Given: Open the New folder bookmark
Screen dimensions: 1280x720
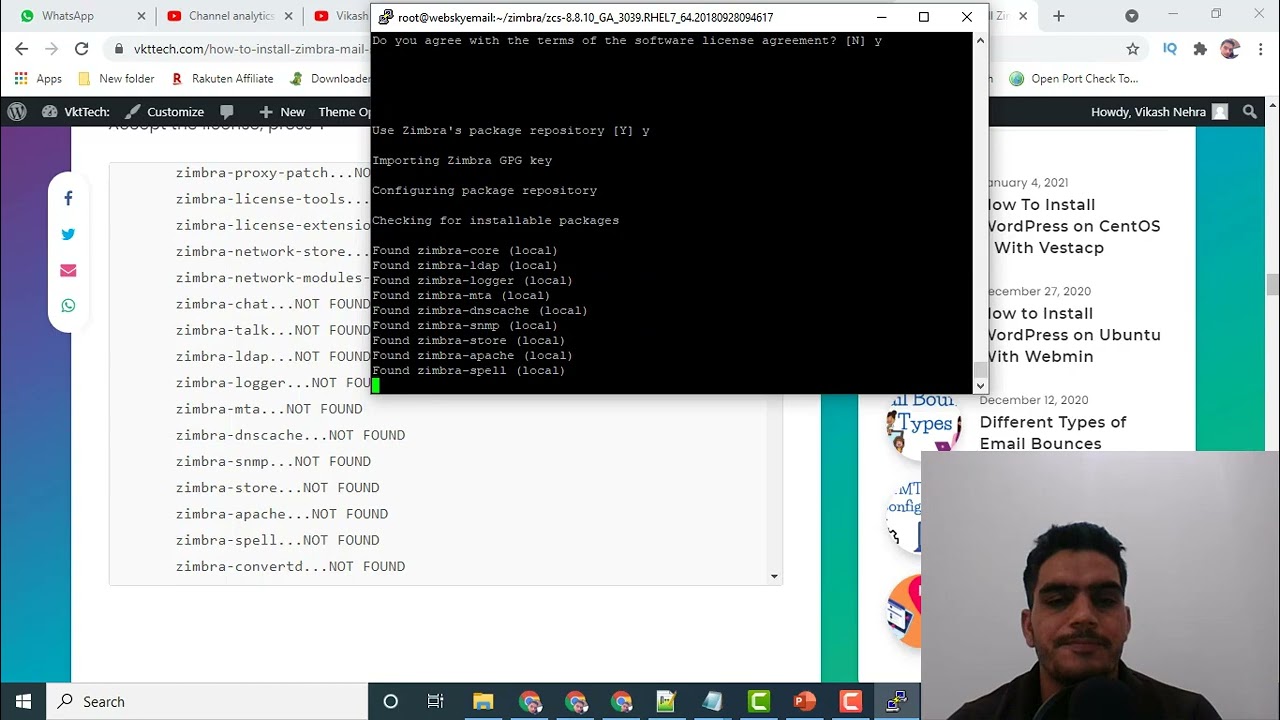Looking at the screenshot, I should [116, 78].
